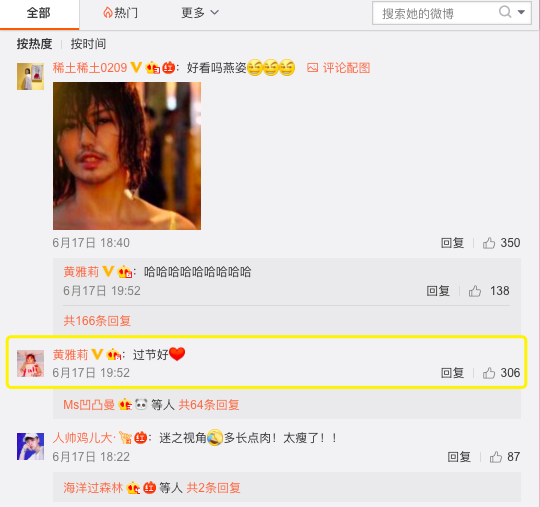542x507 pixels.
Task: Open 黄雅莉's profile avatar
Action: [30, 363]
